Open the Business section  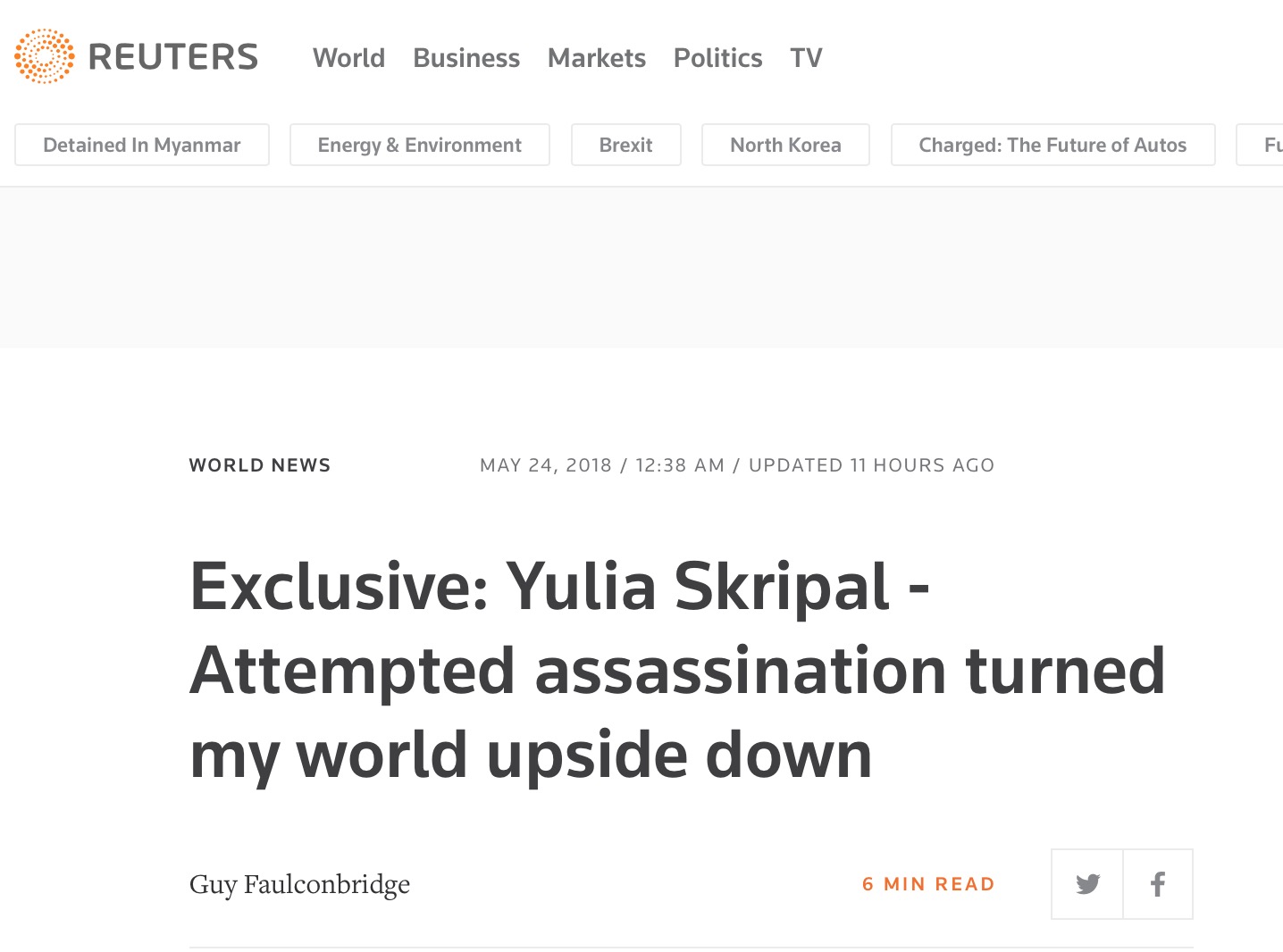click(x=466, y=58)
